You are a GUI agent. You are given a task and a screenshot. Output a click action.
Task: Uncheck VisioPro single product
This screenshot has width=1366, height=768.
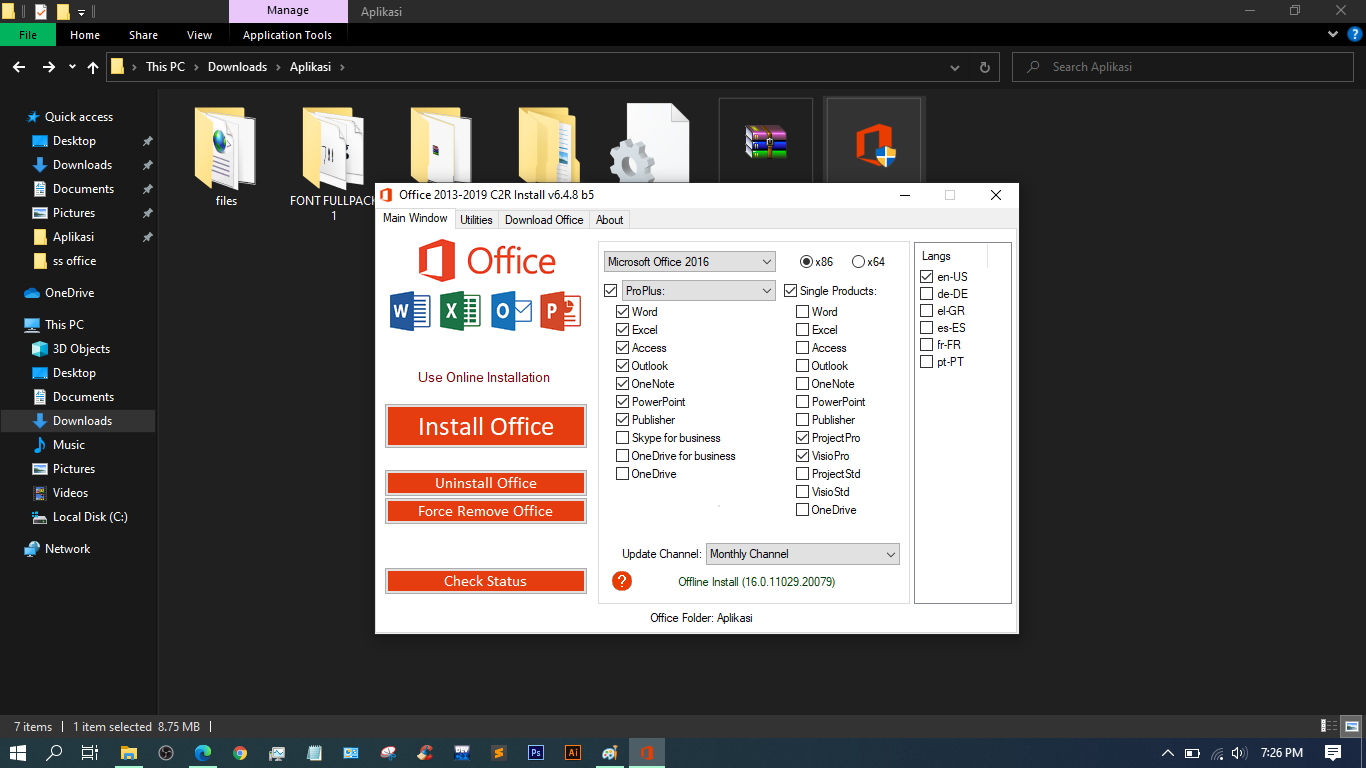point(803,456)
